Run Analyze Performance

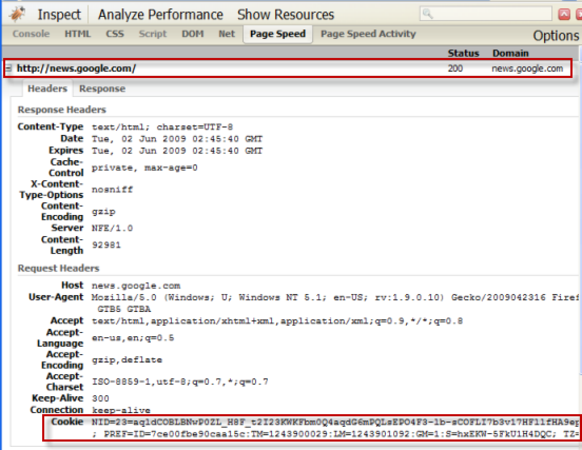(x=160, y=14)
